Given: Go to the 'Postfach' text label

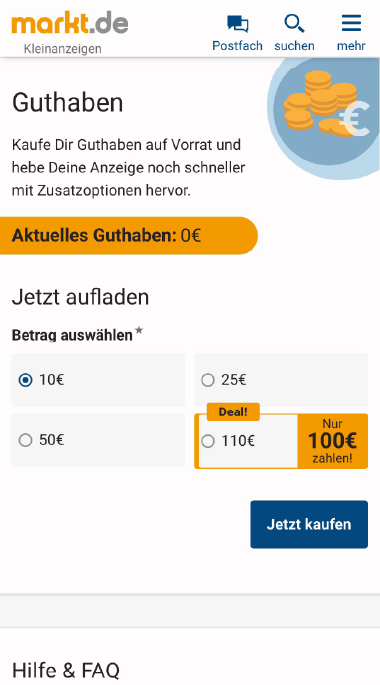Looking at the screenshot, I should [238, 45].
